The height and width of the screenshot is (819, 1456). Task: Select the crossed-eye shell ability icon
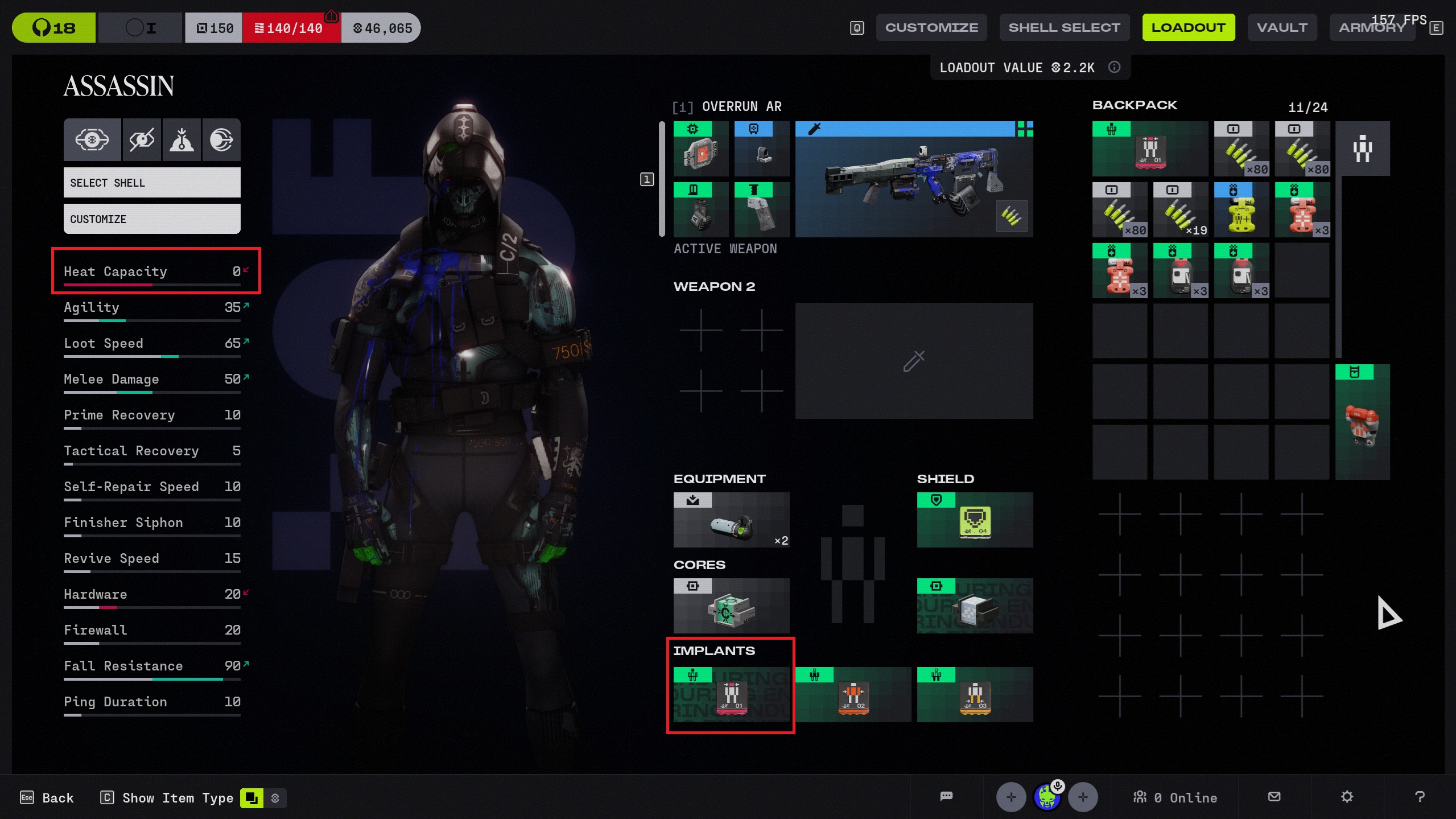click(142, 140)
